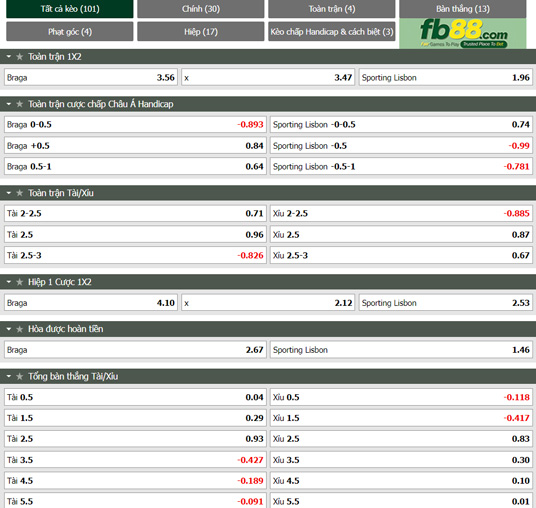Pick Xỉu 4.5 at 0.10
The image size is (536, 508).
pyautogui.click(x=401, y=481)
